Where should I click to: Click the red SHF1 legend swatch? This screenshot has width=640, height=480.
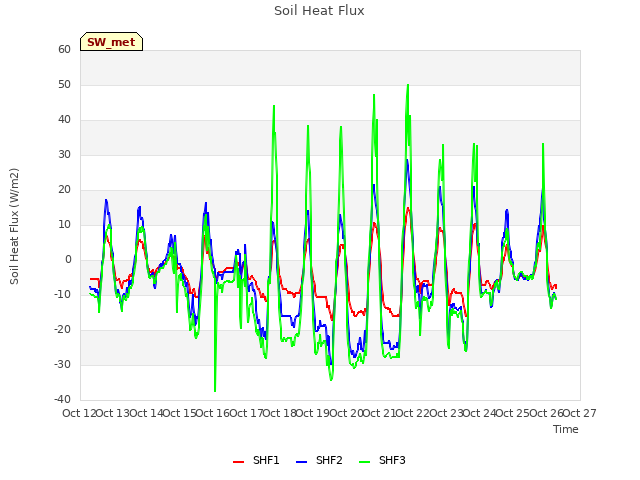click(x=238, y=462)
